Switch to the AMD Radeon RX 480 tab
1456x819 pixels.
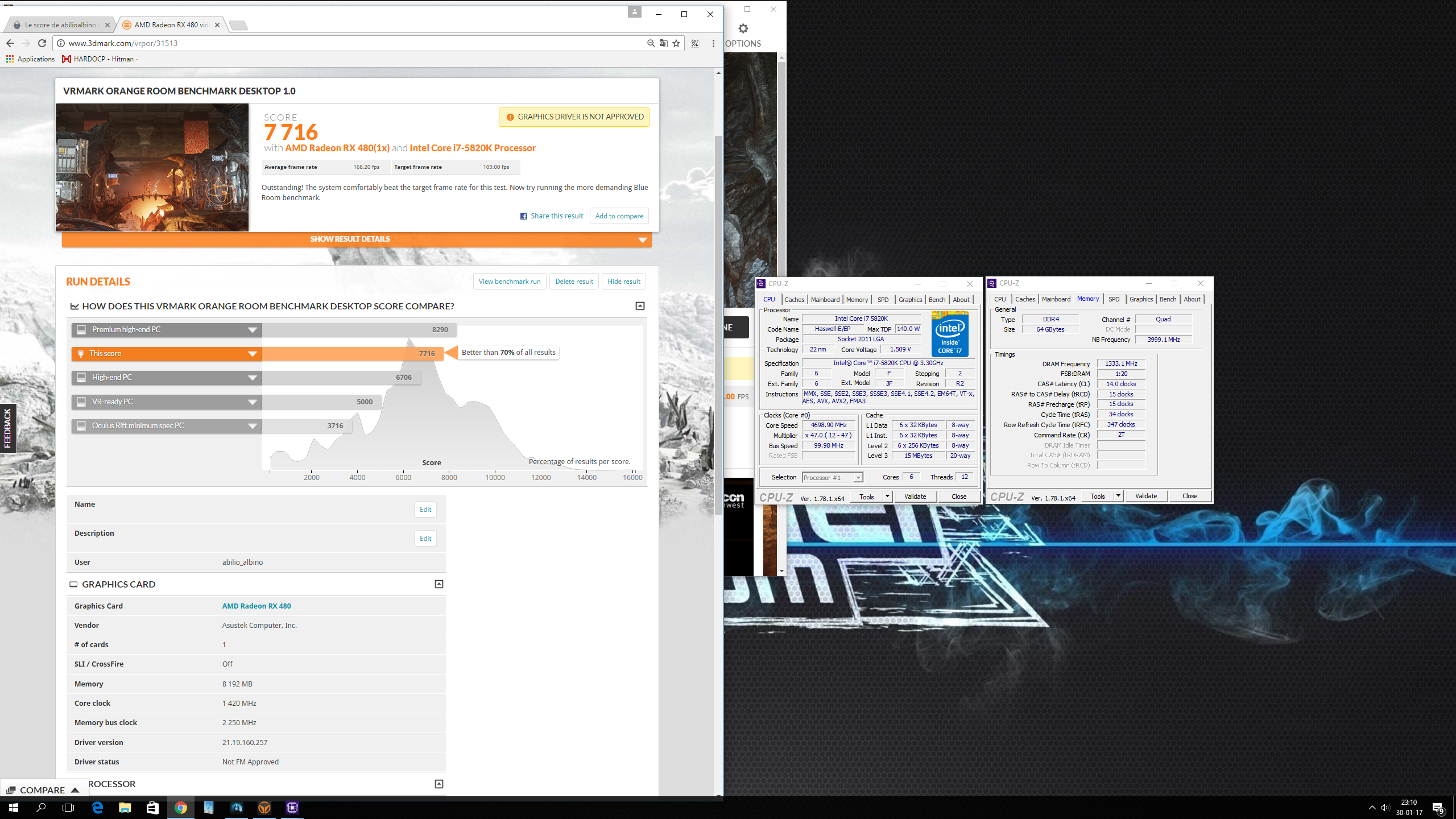(171, 25)
